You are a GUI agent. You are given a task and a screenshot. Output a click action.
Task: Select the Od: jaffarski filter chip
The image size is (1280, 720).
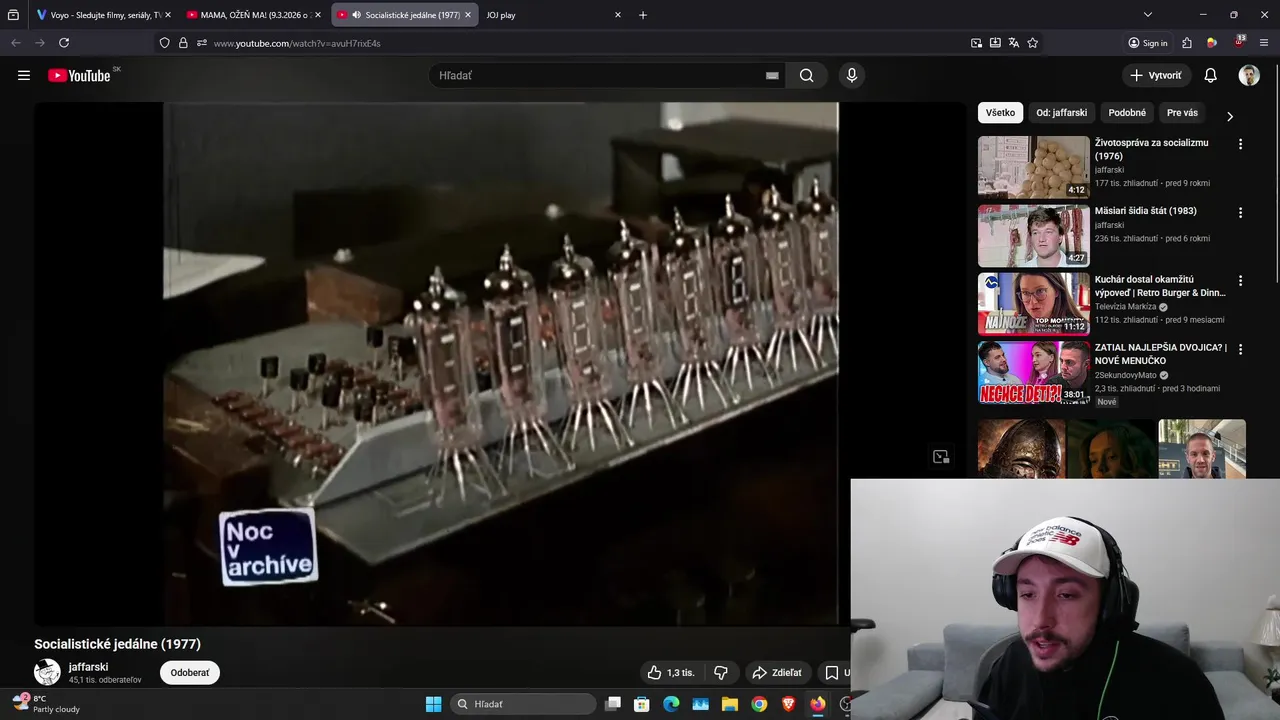pyautogui.click(x=1061, y=113)
